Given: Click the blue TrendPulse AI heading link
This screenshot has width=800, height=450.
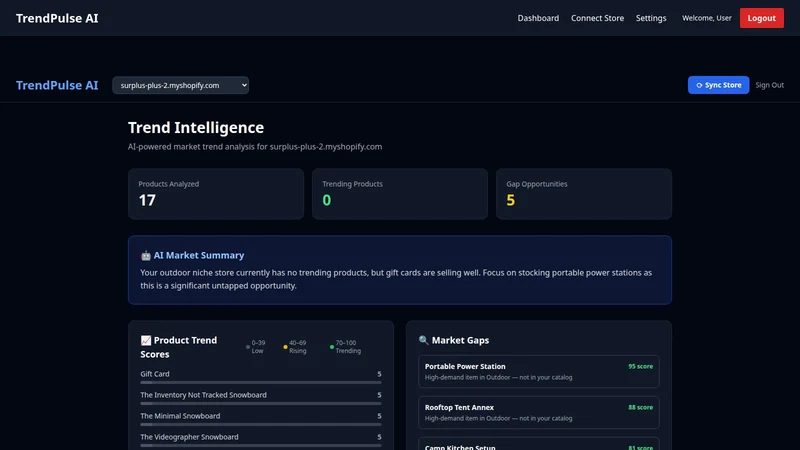Looking at the screenshot, I should click(57, 85).
